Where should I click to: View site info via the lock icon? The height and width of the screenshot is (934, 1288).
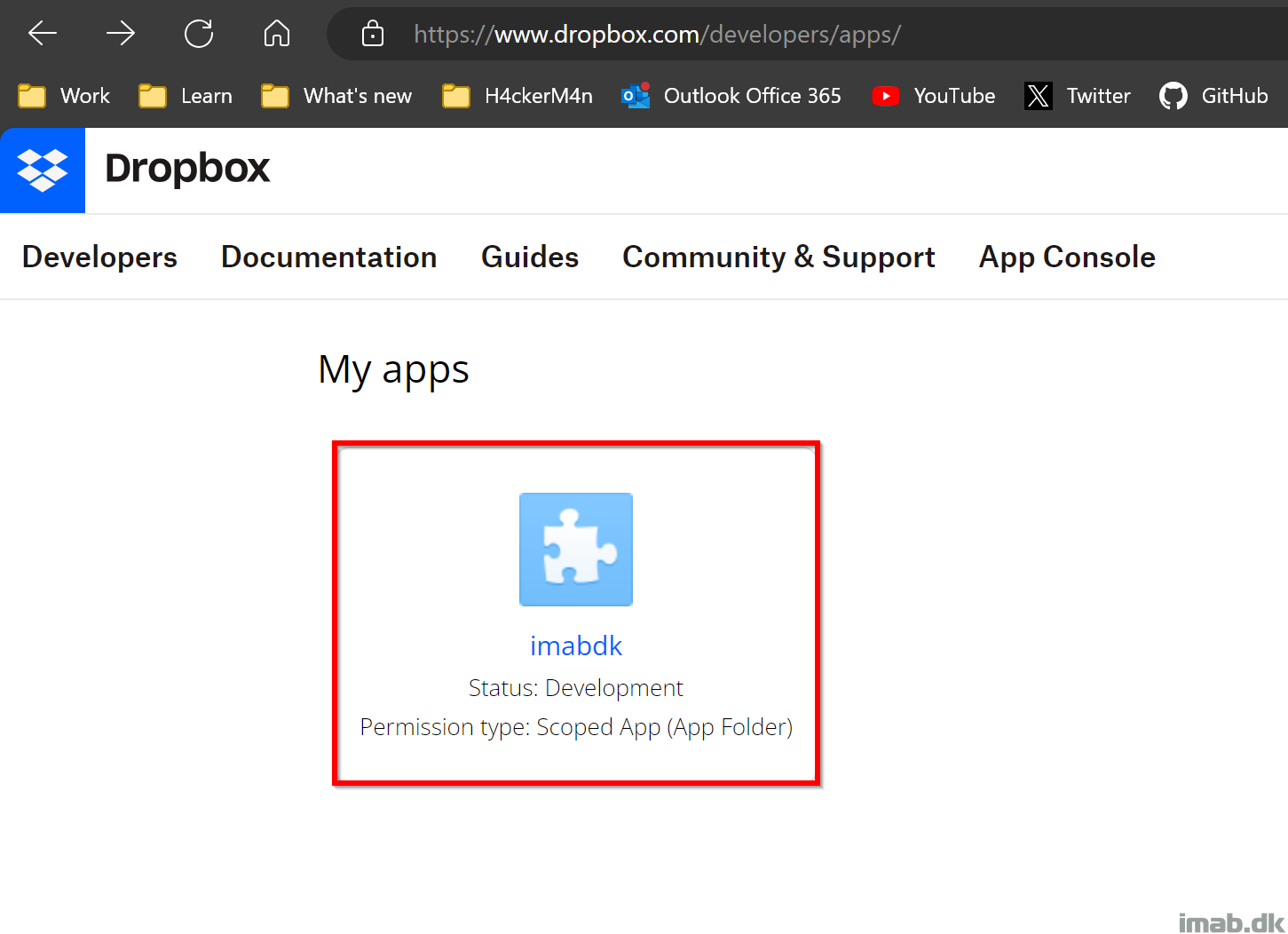[373, 34]
